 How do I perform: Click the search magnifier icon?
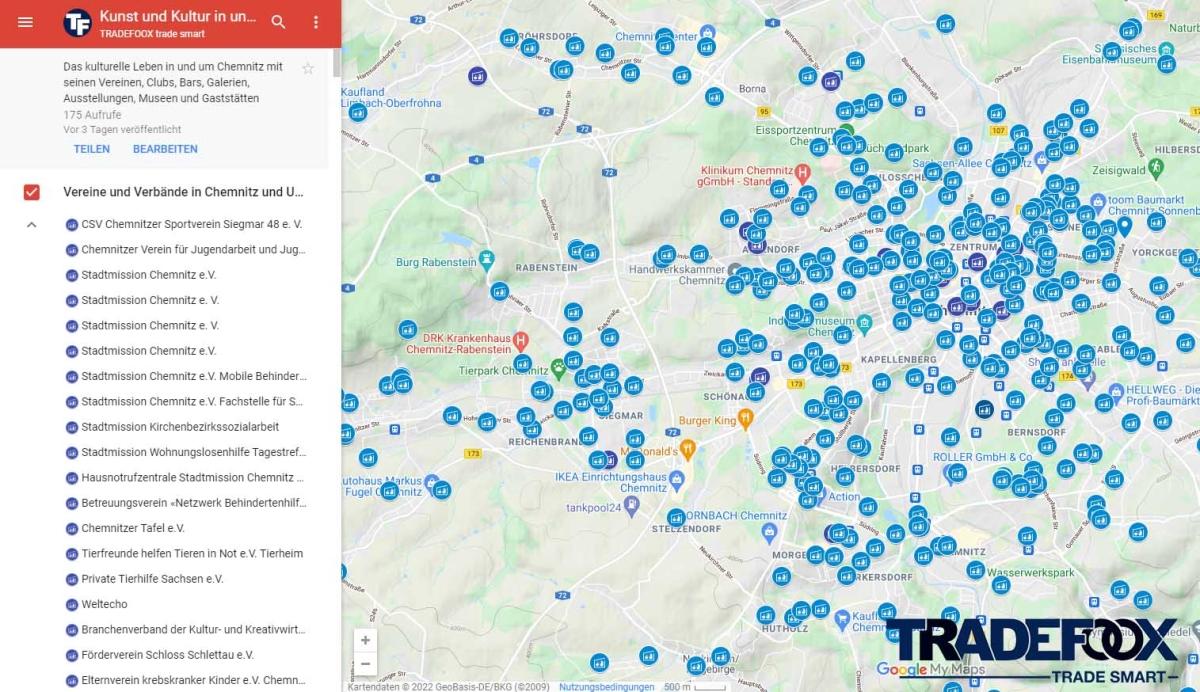click(279, 22)
